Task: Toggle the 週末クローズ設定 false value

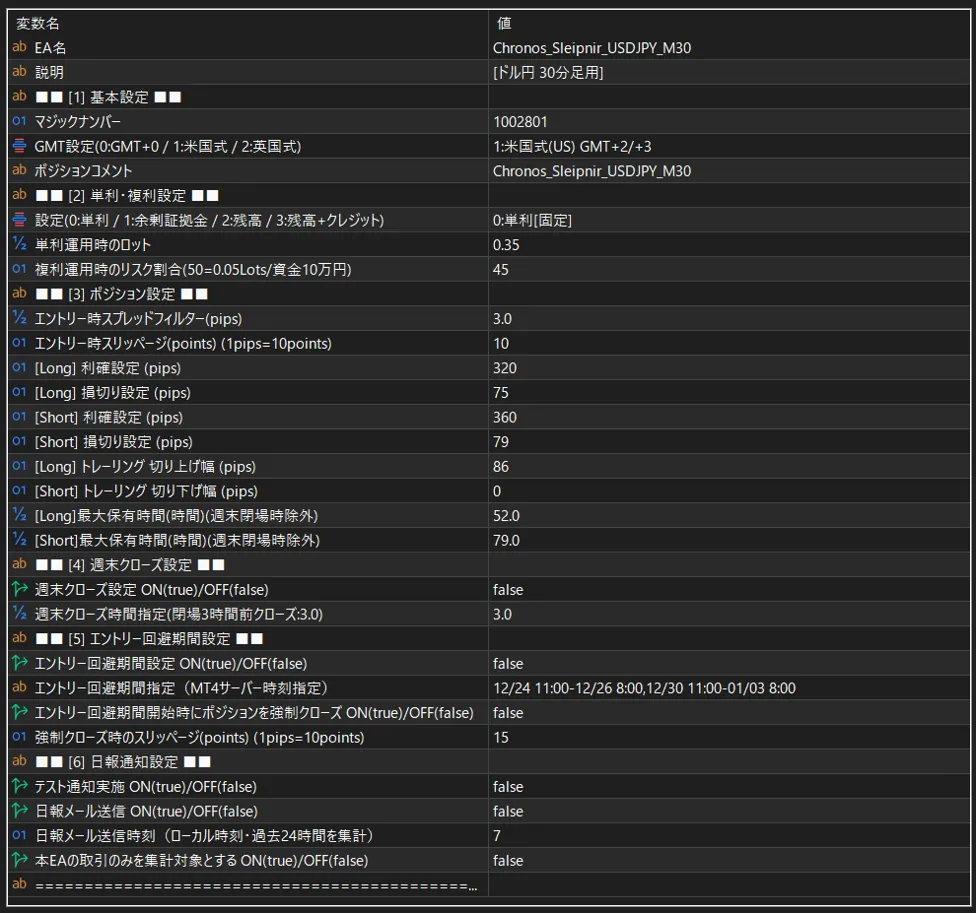Action: (x=730, y=589)
